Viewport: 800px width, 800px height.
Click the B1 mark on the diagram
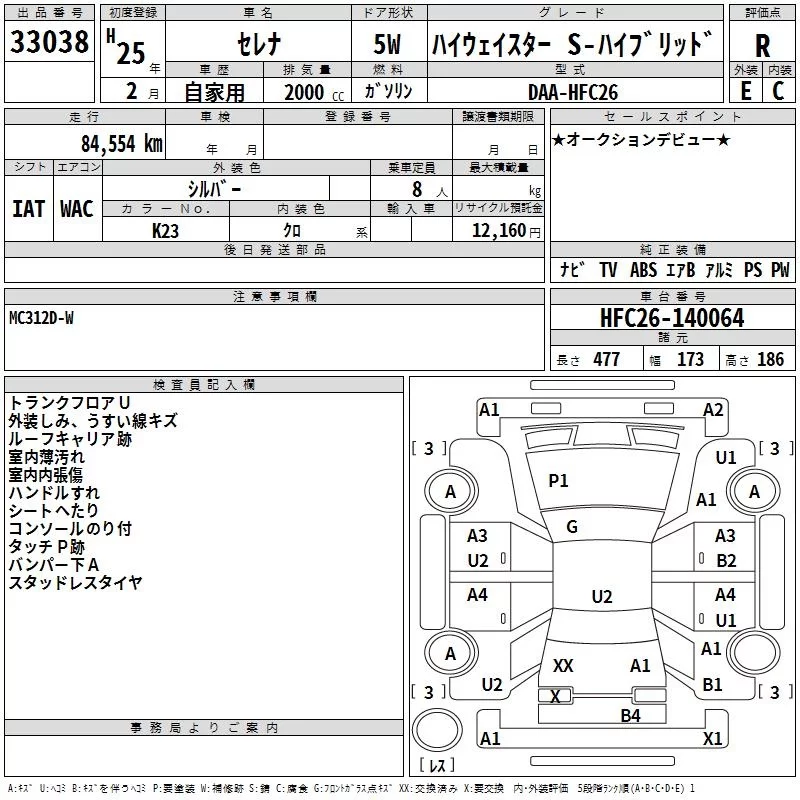[x=712, y=684]
